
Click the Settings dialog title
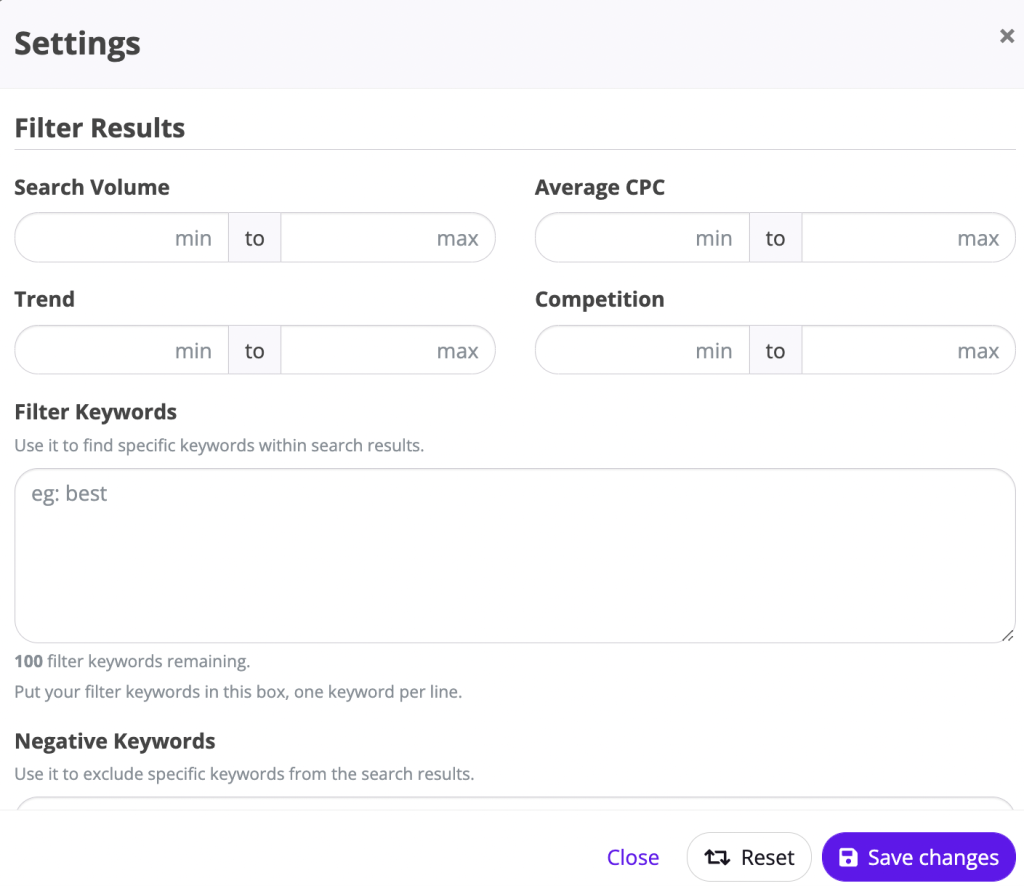pos(77,43)
